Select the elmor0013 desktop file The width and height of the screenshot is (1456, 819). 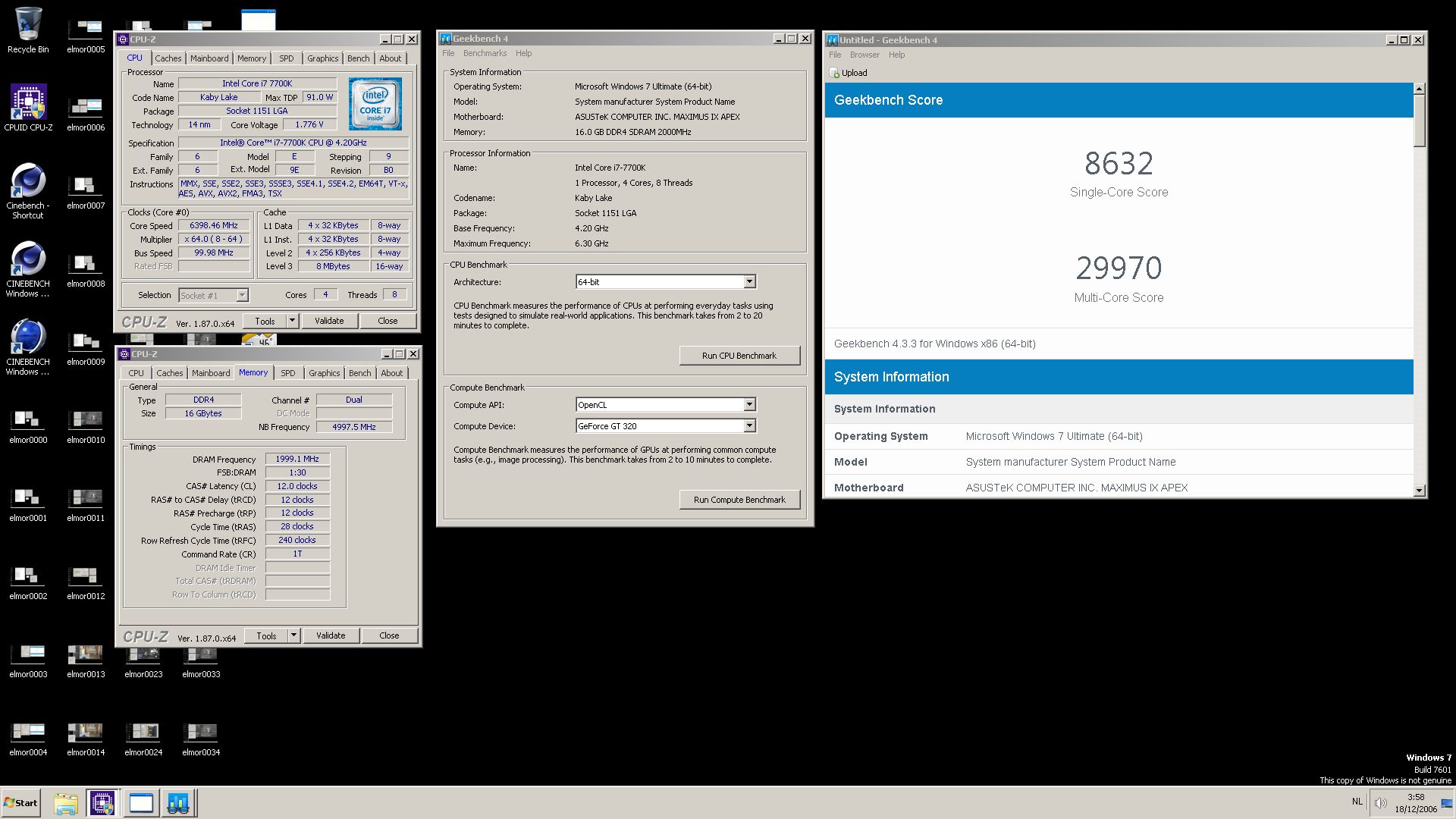86,661
